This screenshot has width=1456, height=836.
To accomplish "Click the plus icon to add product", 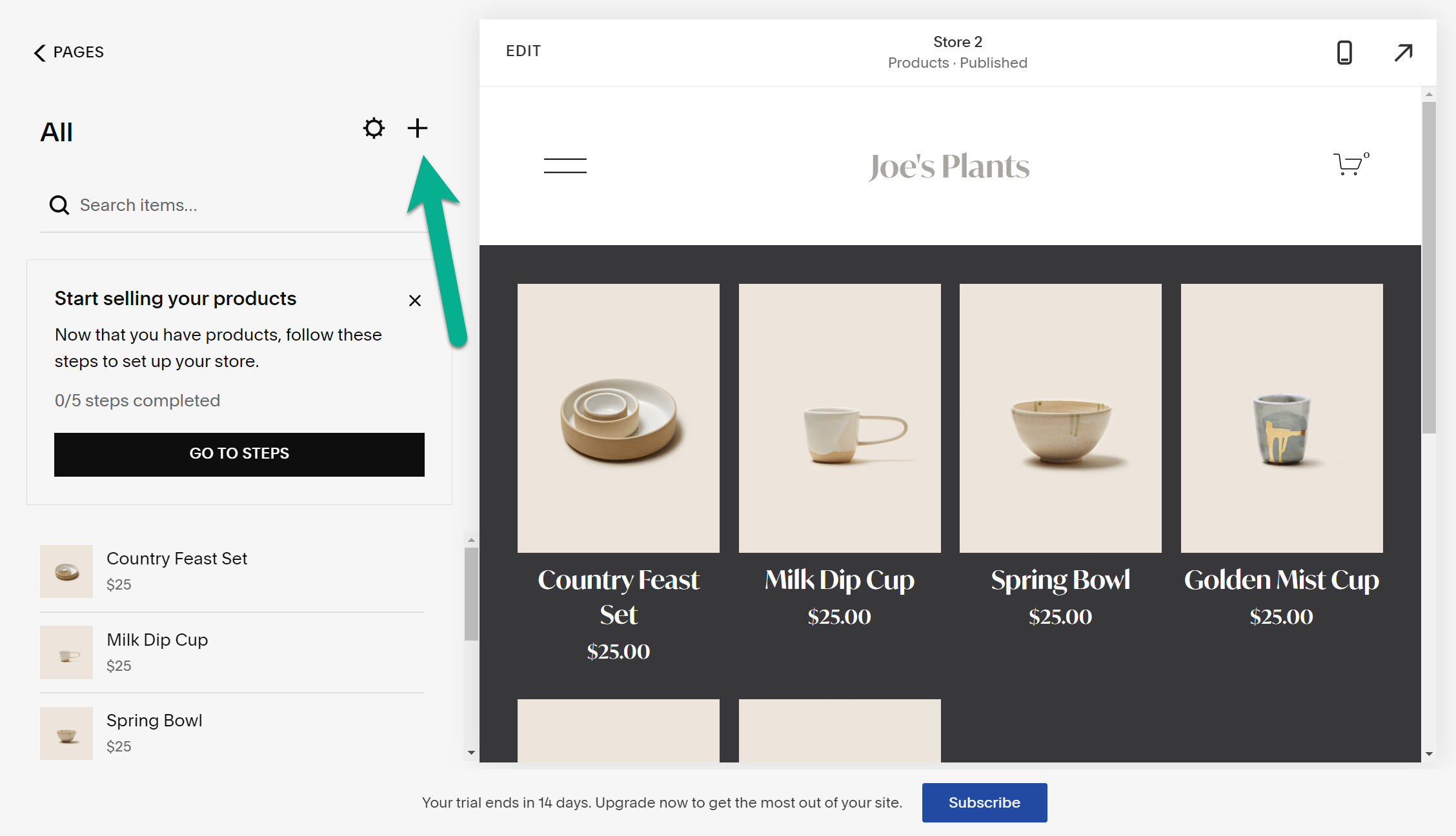I will click(x=417, y=128).
